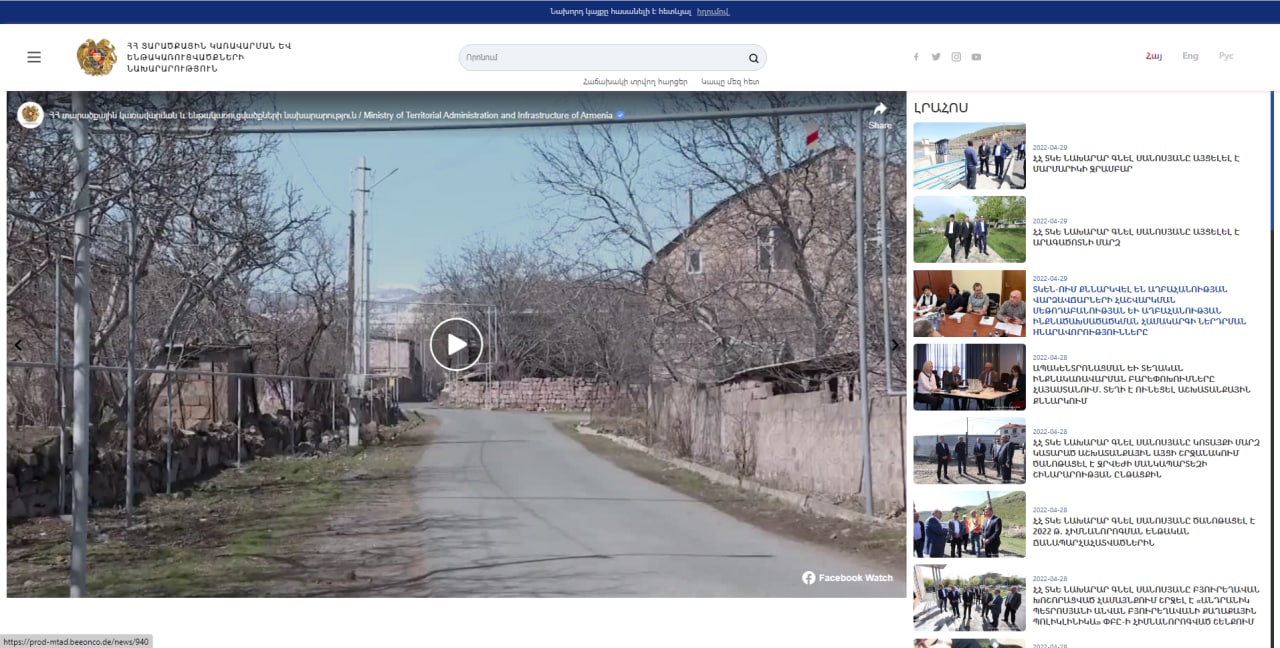Open the ministry's YouTube channel icon
The width and height of the screenshot is (1280, 648).
(976, 57)
